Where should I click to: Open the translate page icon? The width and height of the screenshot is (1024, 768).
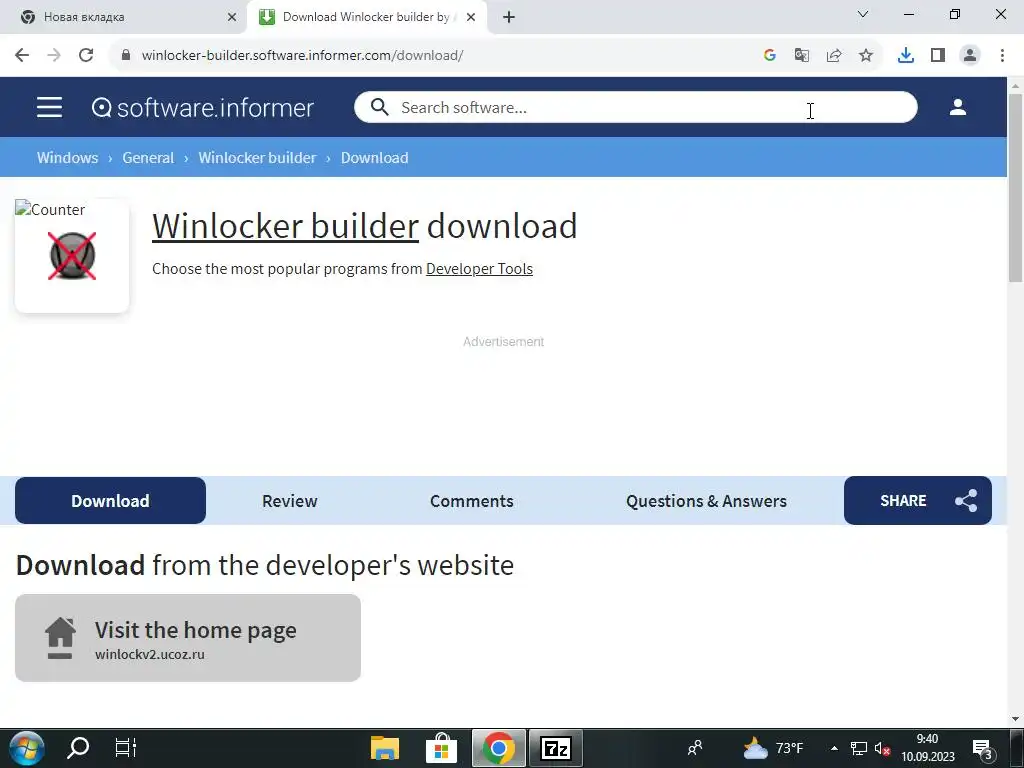[801, 55]
